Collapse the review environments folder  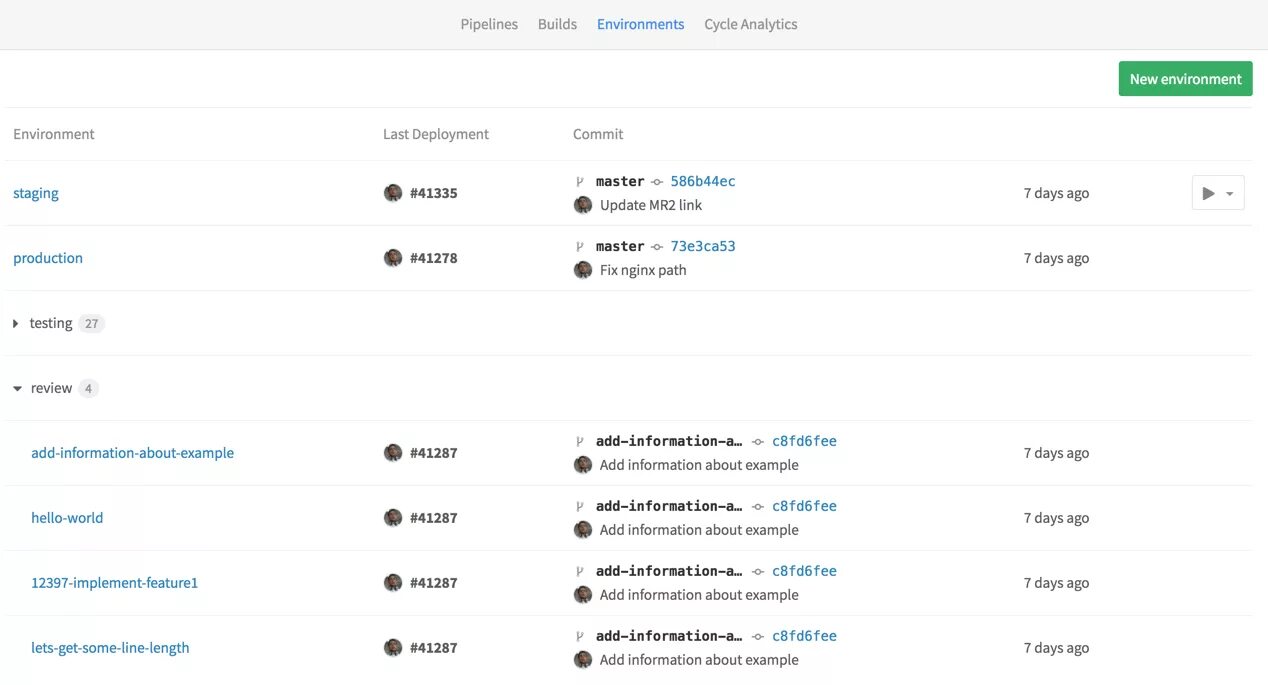(17, 388)
